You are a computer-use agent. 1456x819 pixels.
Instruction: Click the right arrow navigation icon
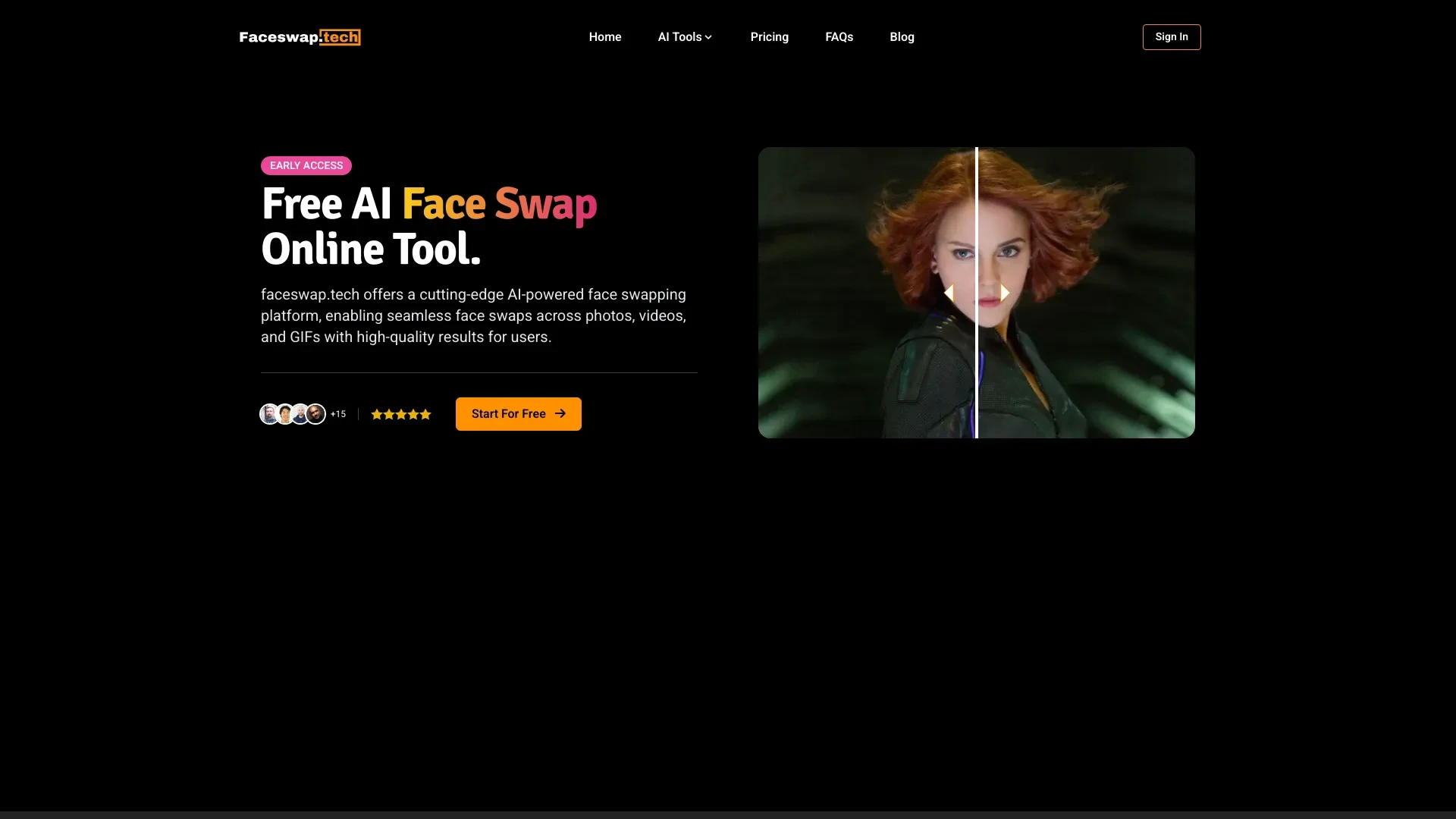[x=1002, y=292]
